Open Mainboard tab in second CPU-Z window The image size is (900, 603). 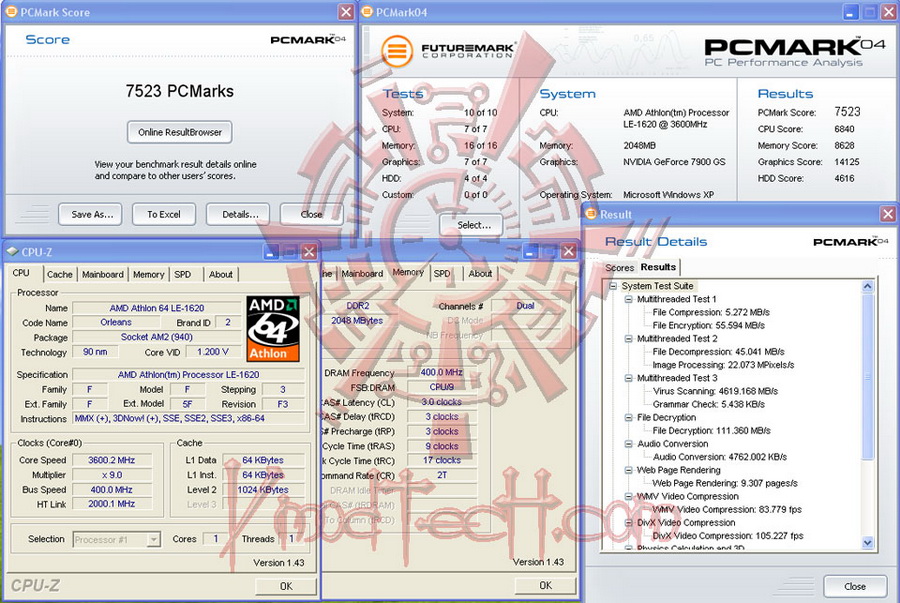[x=362, y=274]
